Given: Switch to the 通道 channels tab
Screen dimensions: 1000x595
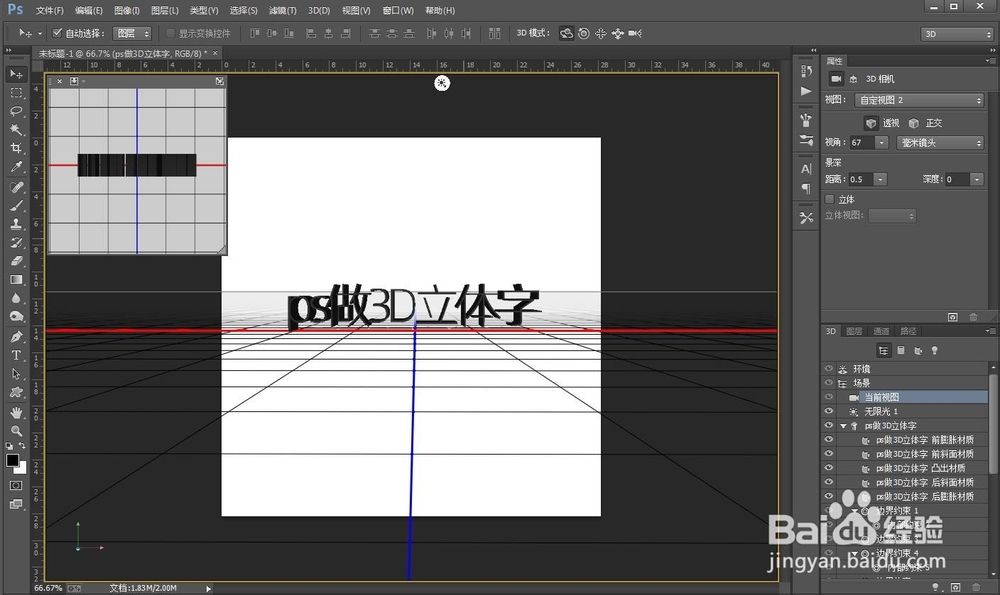Looking at the screenshot, I should coord(881,331).
